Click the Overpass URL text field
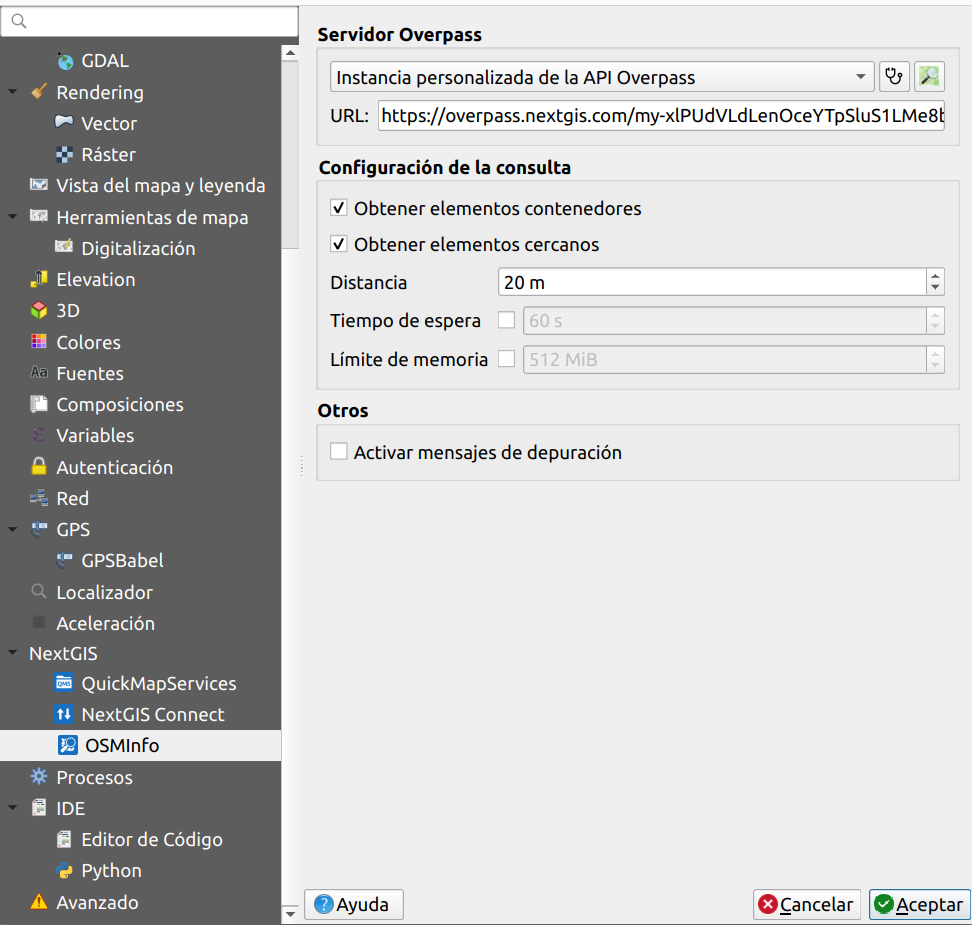 (661, 115)
